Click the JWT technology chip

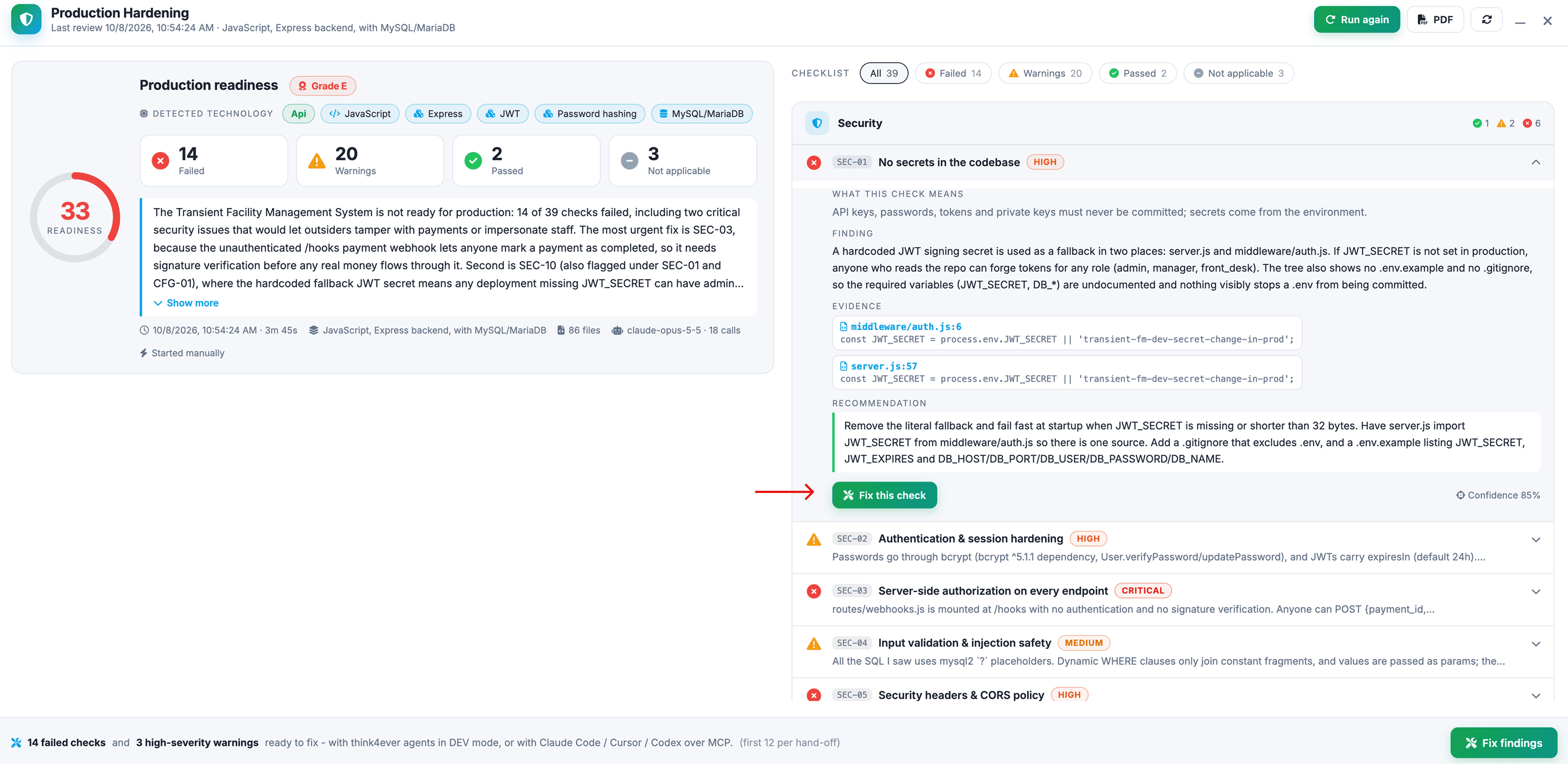(502, 114)
